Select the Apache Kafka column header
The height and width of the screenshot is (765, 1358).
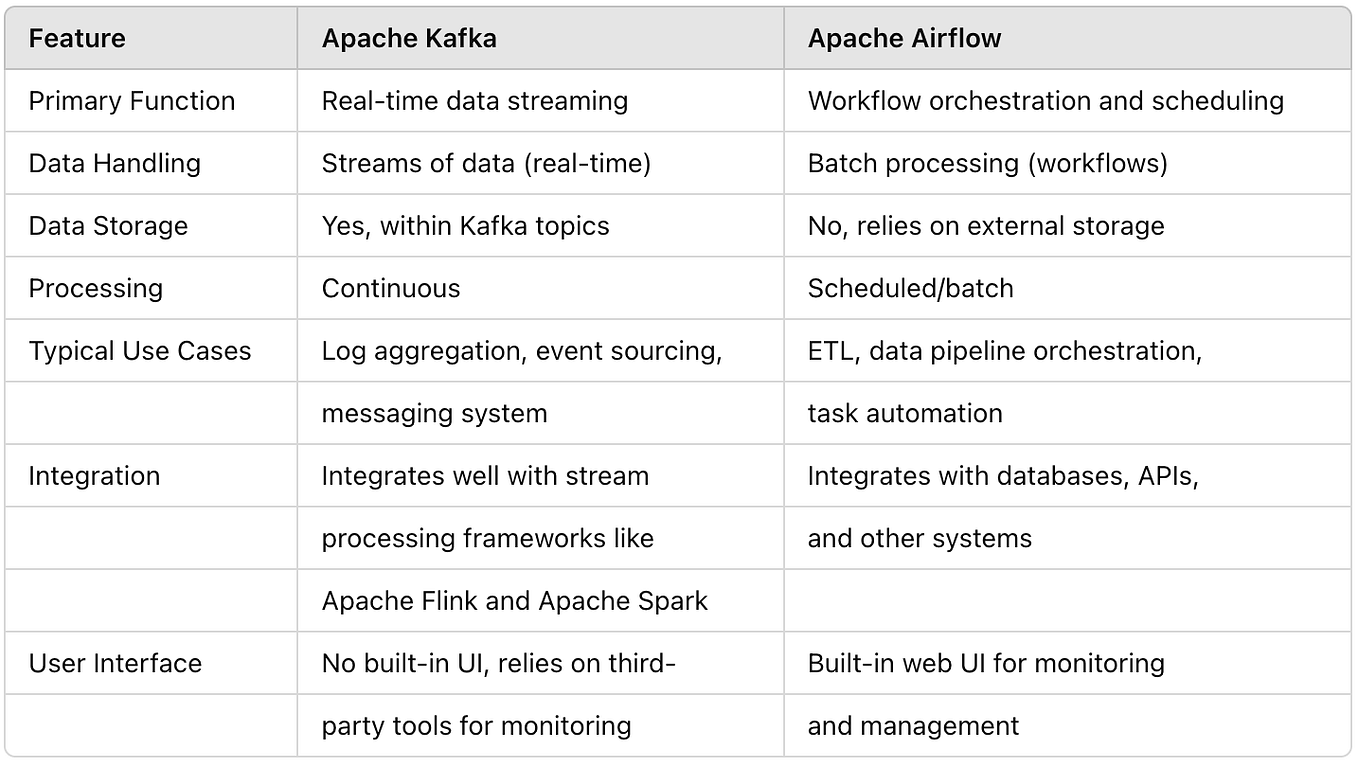coord(408,38)
